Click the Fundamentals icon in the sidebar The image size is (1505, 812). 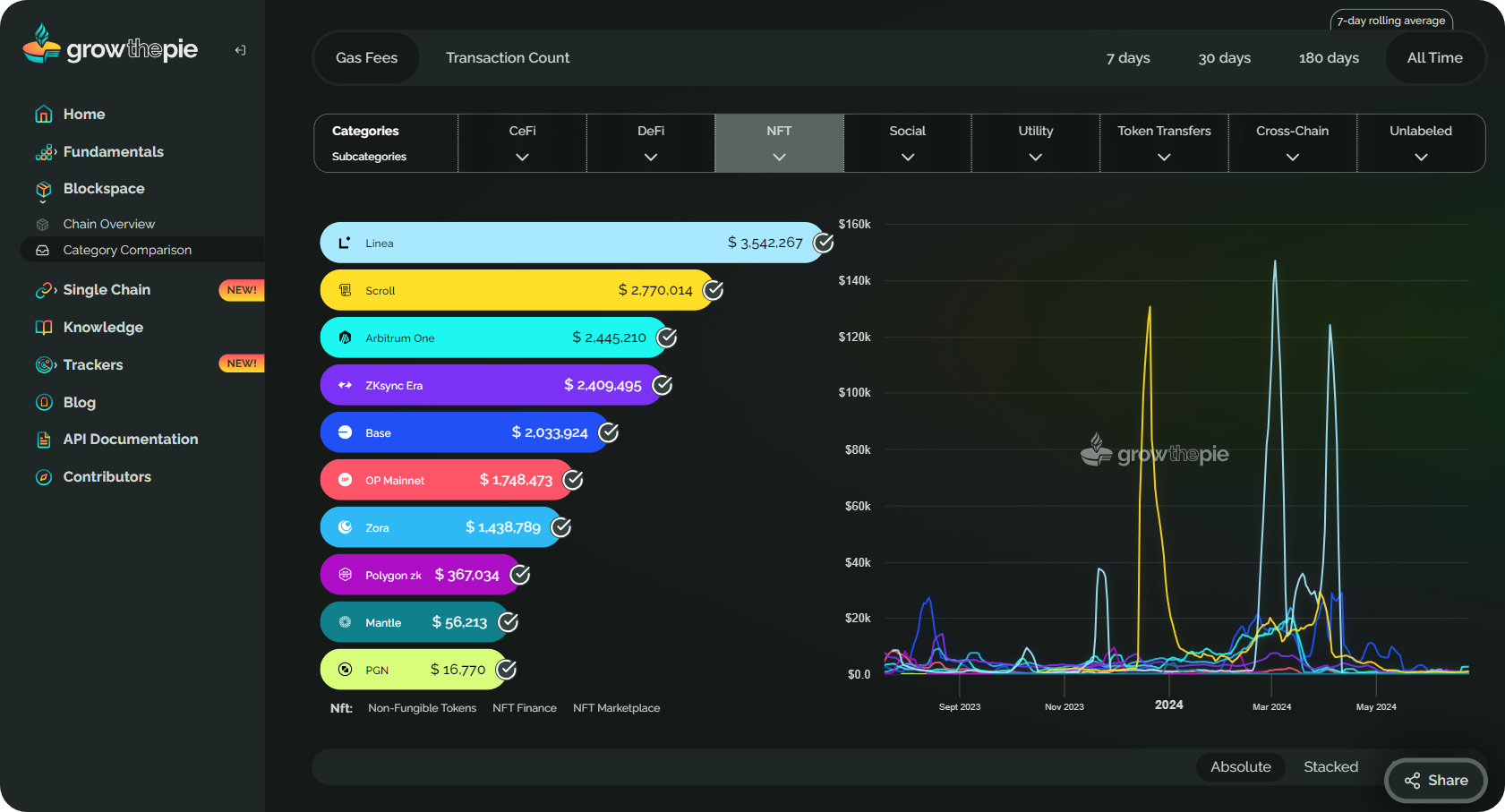44,152
